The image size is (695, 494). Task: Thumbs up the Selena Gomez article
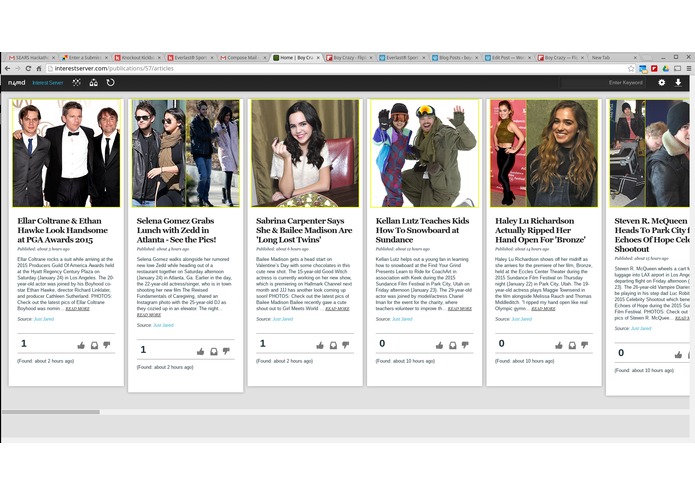(200, 352)
